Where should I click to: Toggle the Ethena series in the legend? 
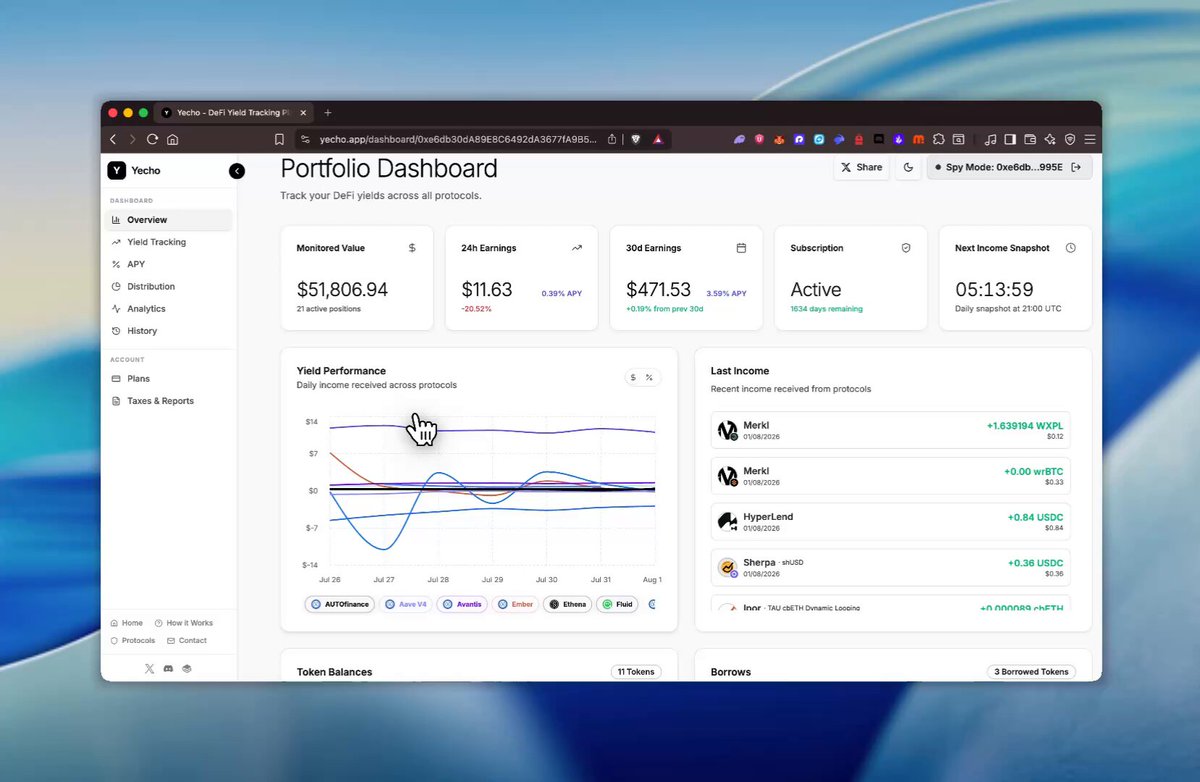(x=567, y=604)
